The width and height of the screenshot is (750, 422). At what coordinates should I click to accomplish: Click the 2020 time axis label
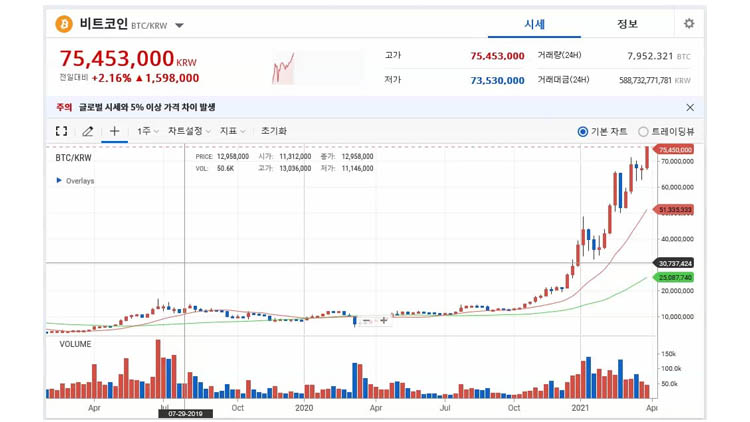click(304, 408)
